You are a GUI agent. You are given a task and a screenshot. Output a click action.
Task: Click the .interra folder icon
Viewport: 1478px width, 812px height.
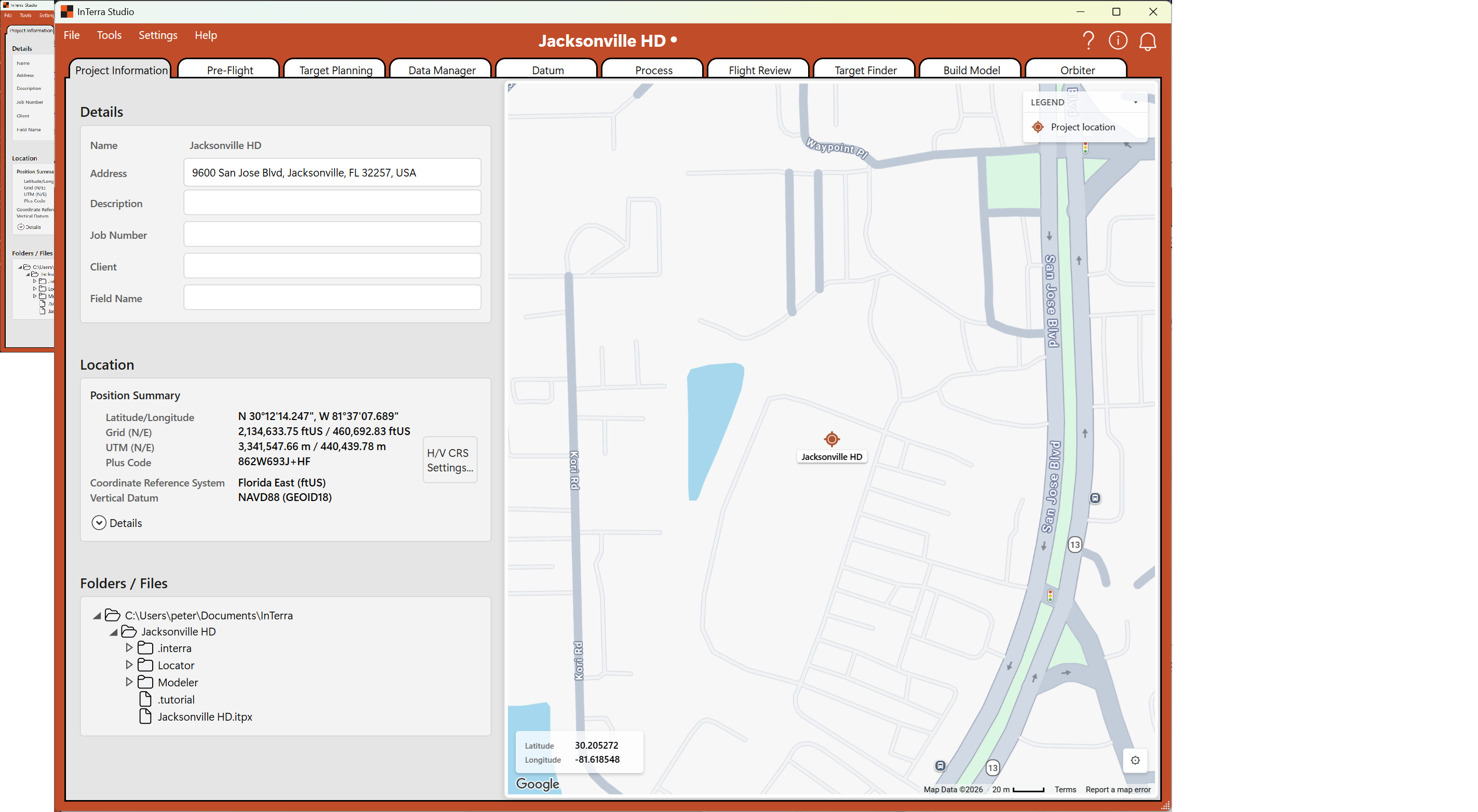145,648
